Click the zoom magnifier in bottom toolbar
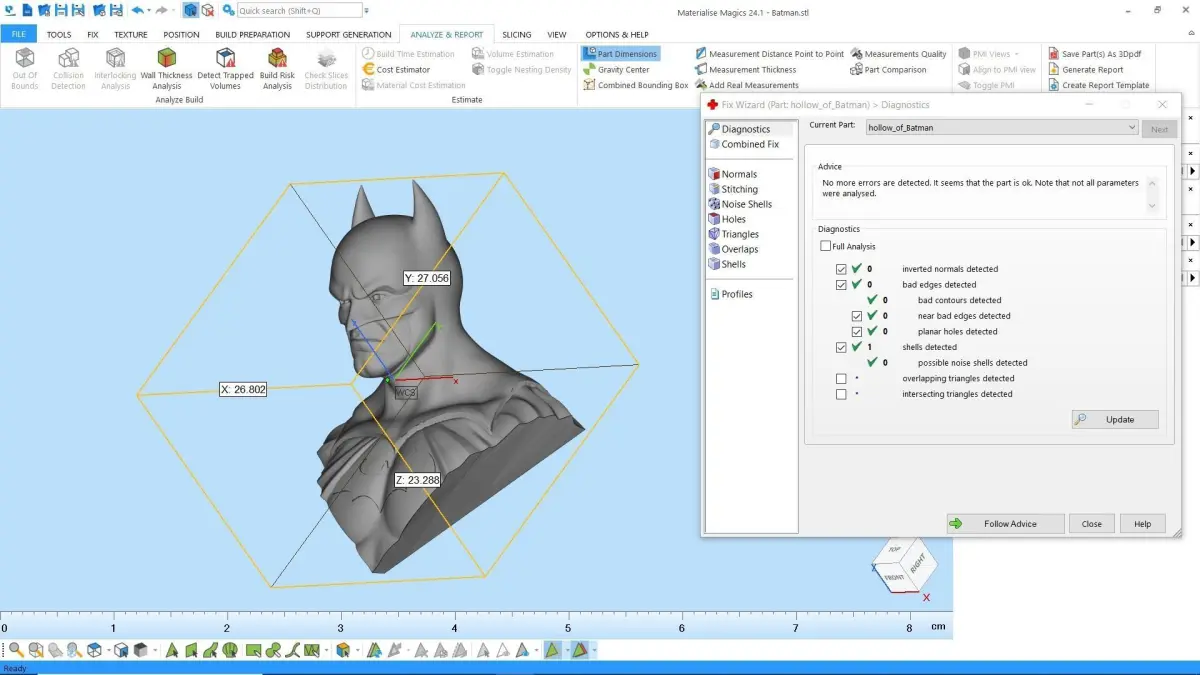Image resolution: width=1200 pixels, height=675 pixels. tap(16, 650)
